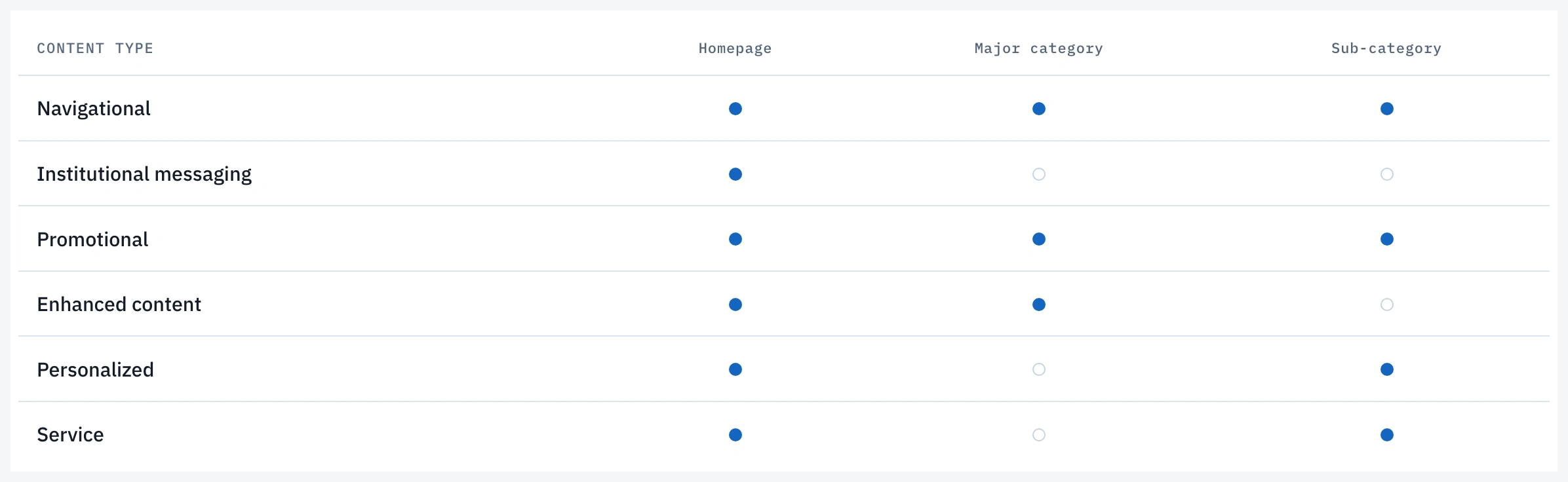
Task: Click the Personalized filled dot under Sub-category
Action: [1387, 369]
